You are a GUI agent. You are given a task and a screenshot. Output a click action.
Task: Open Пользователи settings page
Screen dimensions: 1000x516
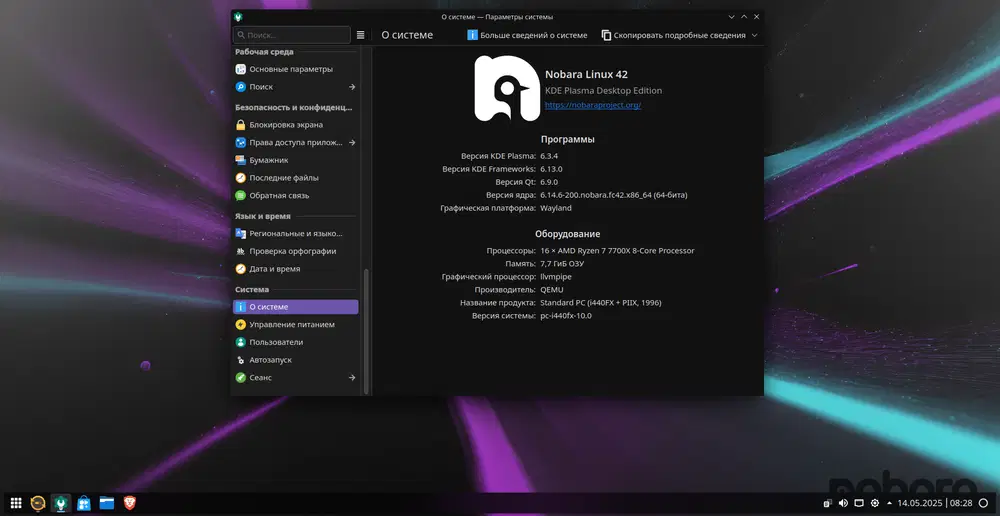(276, 342)
